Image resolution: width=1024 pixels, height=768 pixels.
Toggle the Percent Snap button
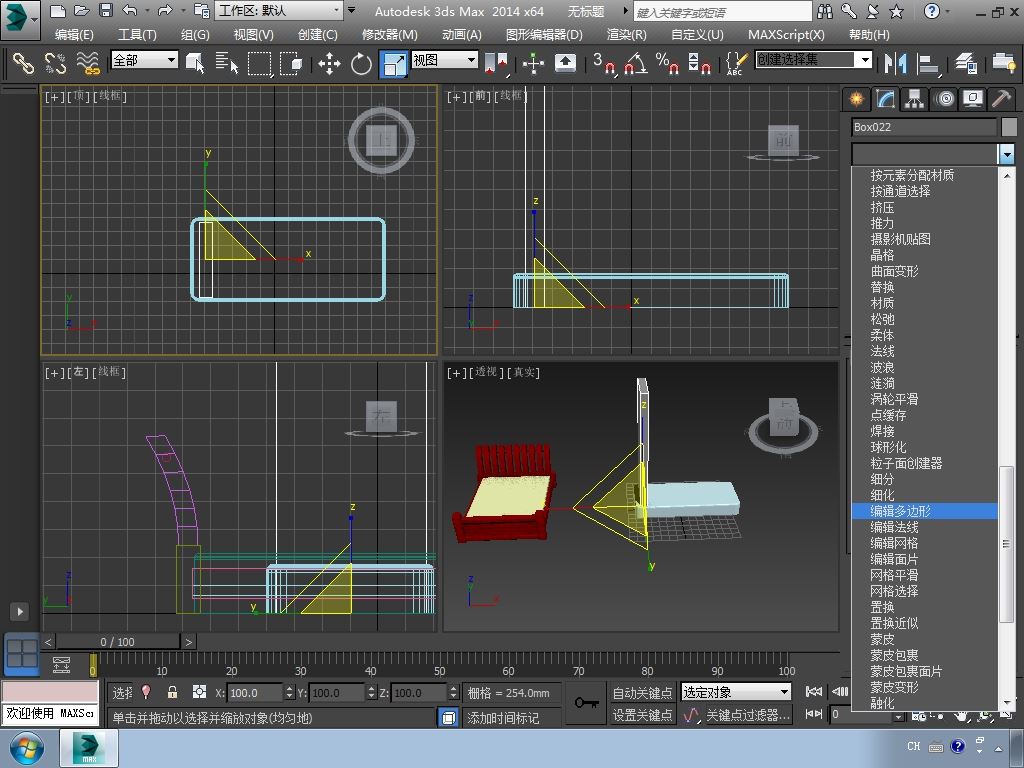[667, 63]
